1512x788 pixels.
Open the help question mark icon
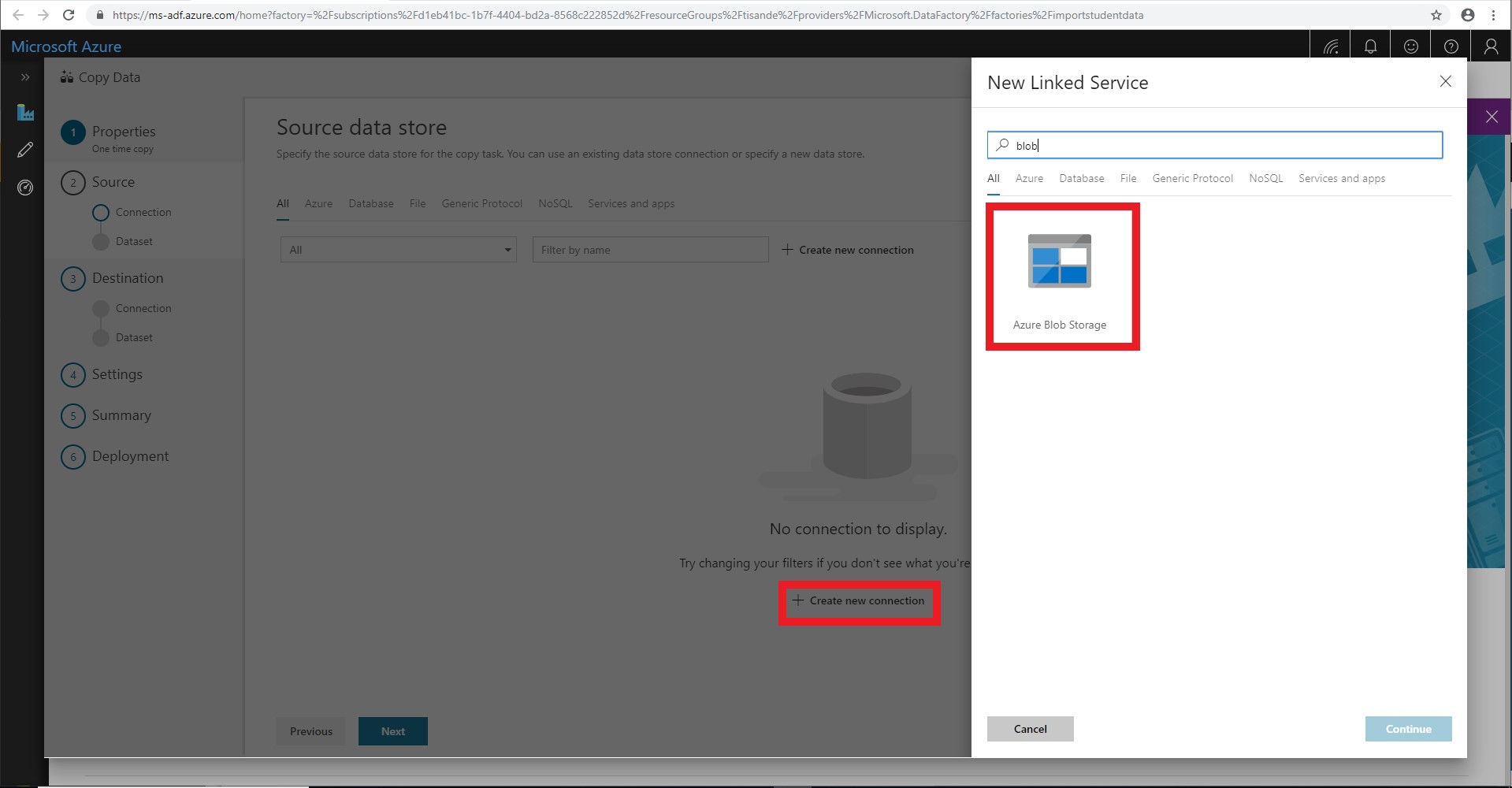click(x=1451, y=46)
